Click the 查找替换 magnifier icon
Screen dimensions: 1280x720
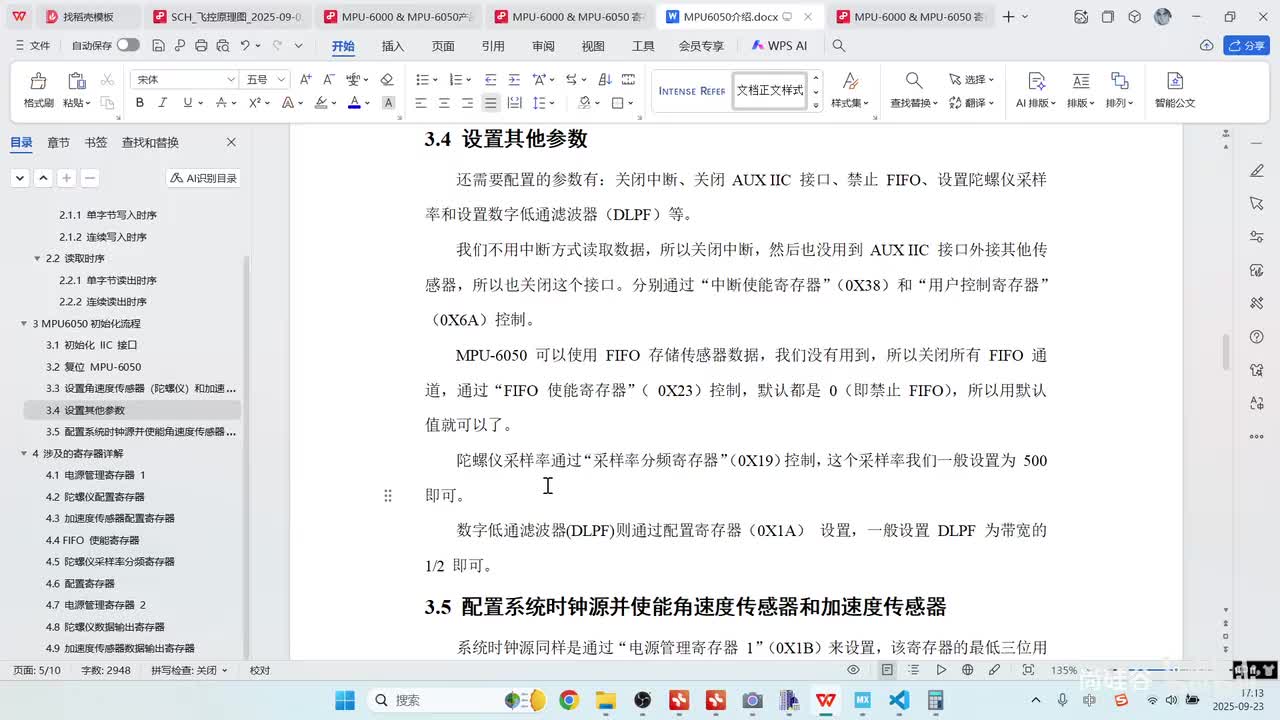coord(913,80)
